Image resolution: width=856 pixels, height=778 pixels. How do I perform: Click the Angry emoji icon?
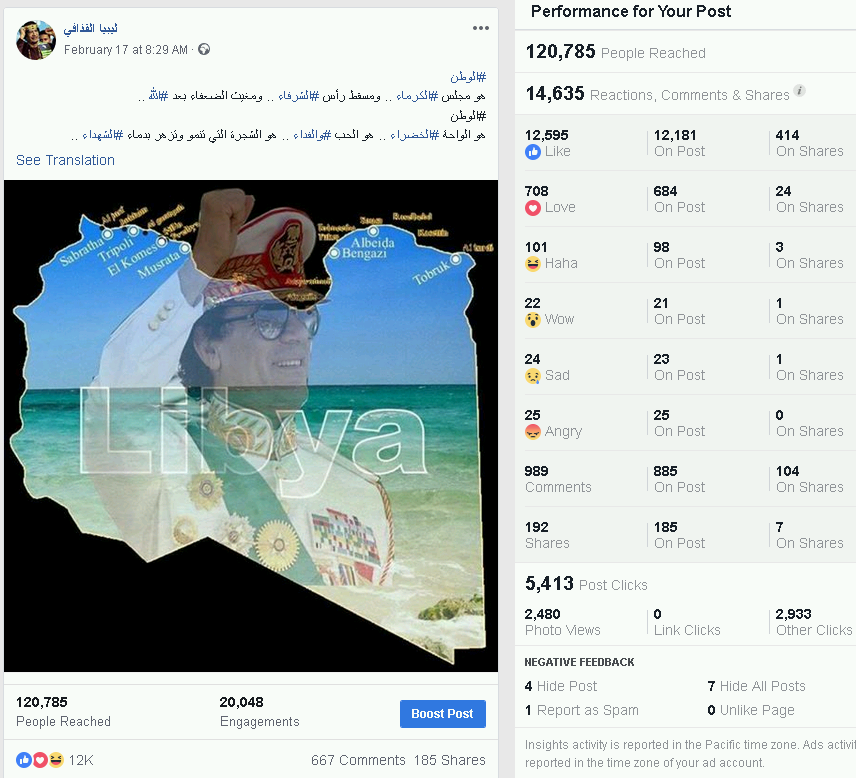[533, 432]
